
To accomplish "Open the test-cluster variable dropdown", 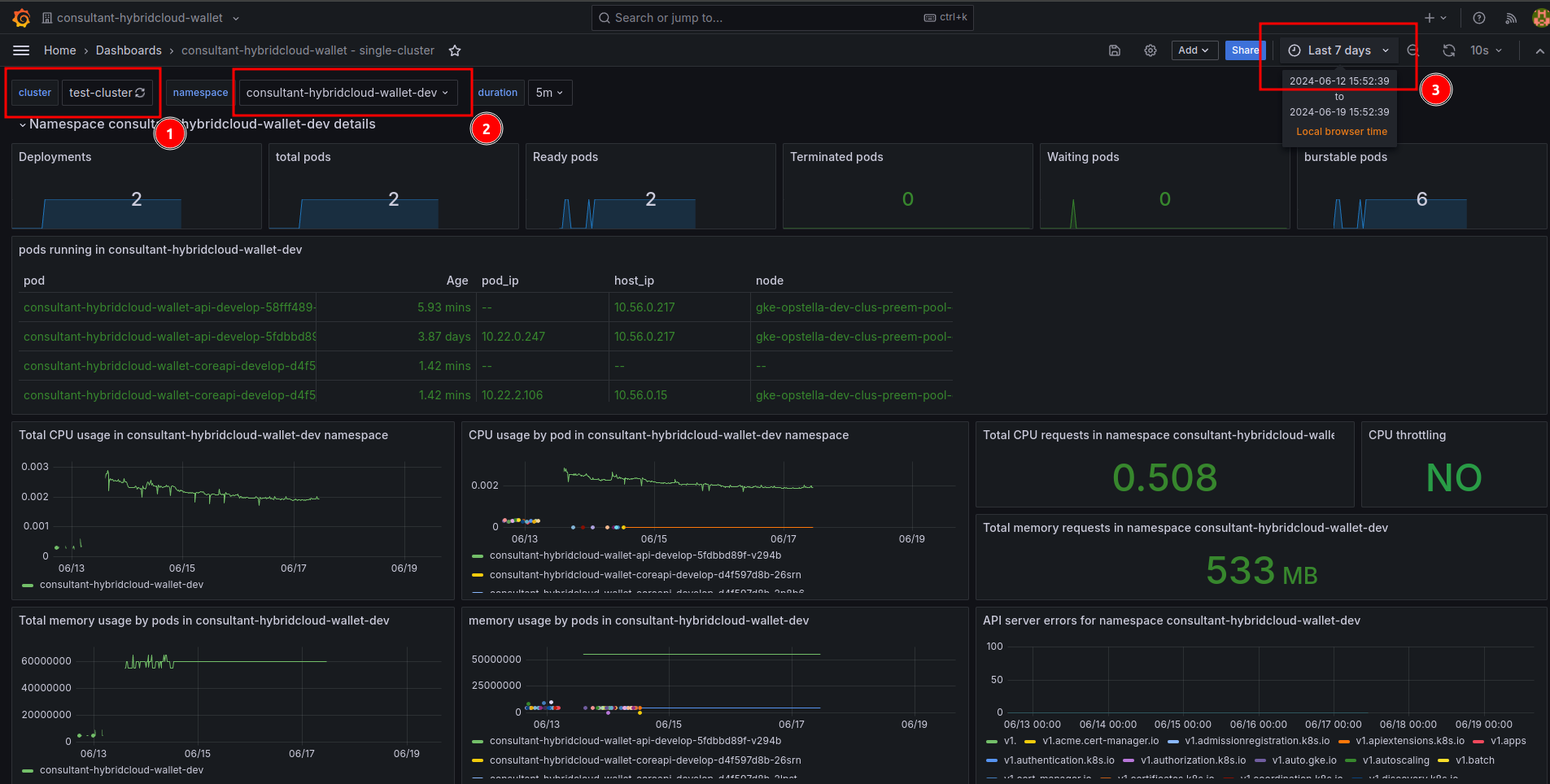I will [107, 93].
